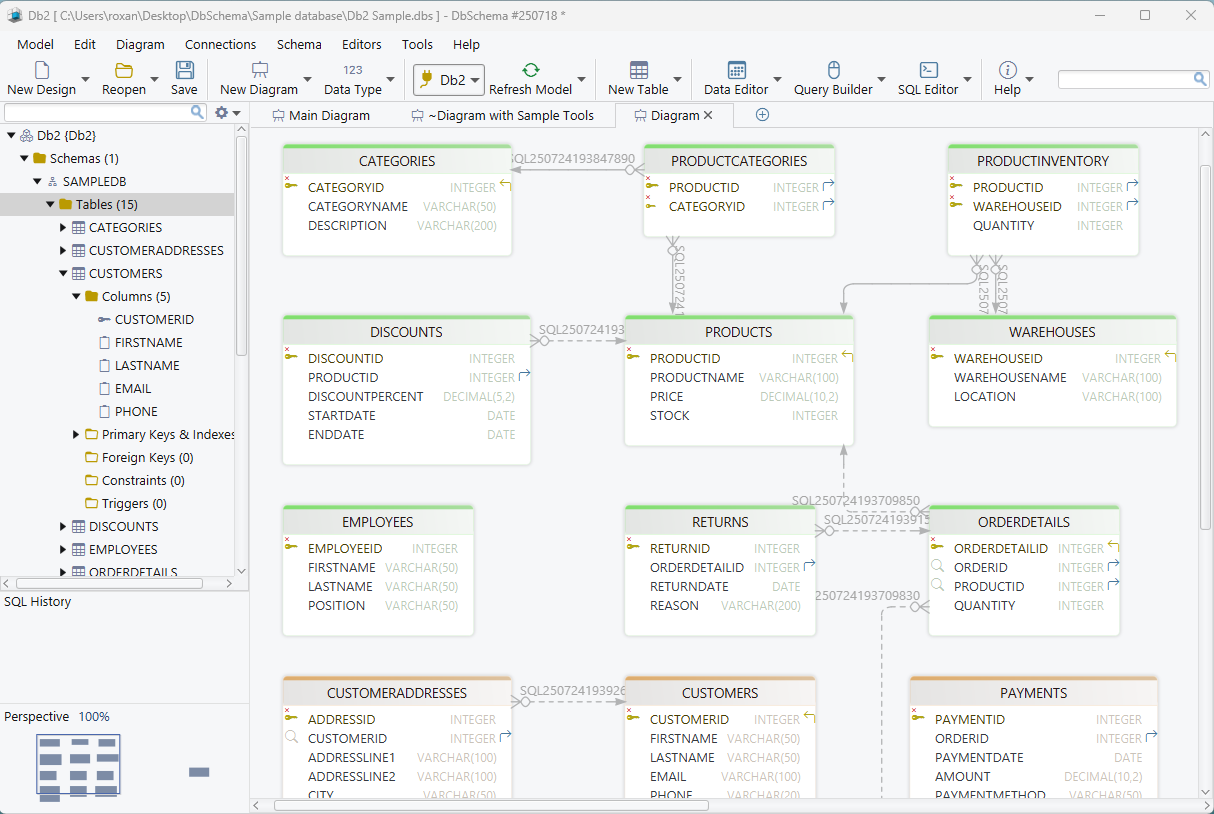The image size is (1214, 814).
Task: Open the Connections menu
Action: coord(221,44)
